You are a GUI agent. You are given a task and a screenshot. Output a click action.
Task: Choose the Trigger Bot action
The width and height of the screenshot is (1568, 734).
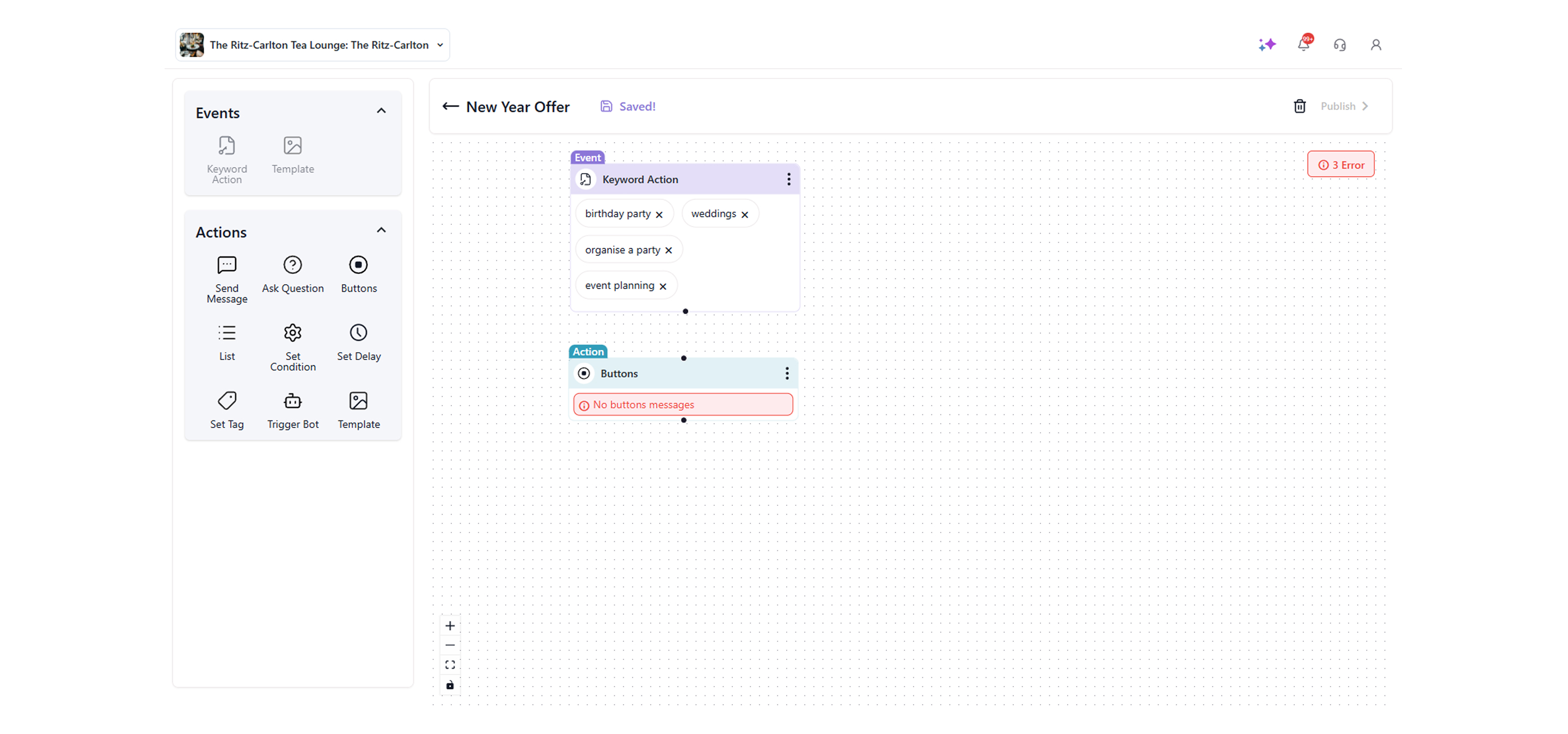tap(292, 409)
